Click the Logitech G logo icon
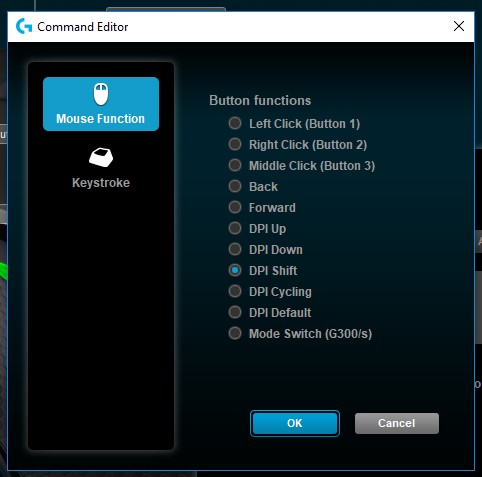This screenshot has height=477, width=482. coord(24,26)
